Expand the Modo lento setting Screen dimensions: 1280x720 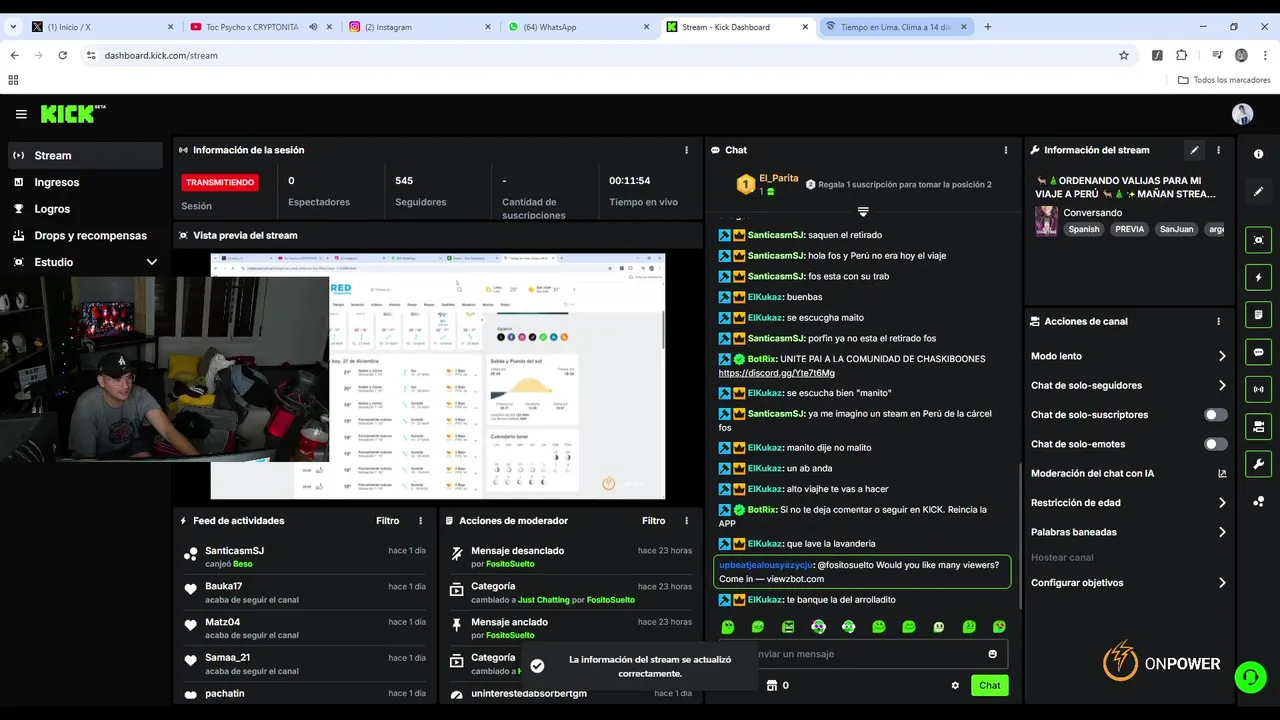(1128, 356)
